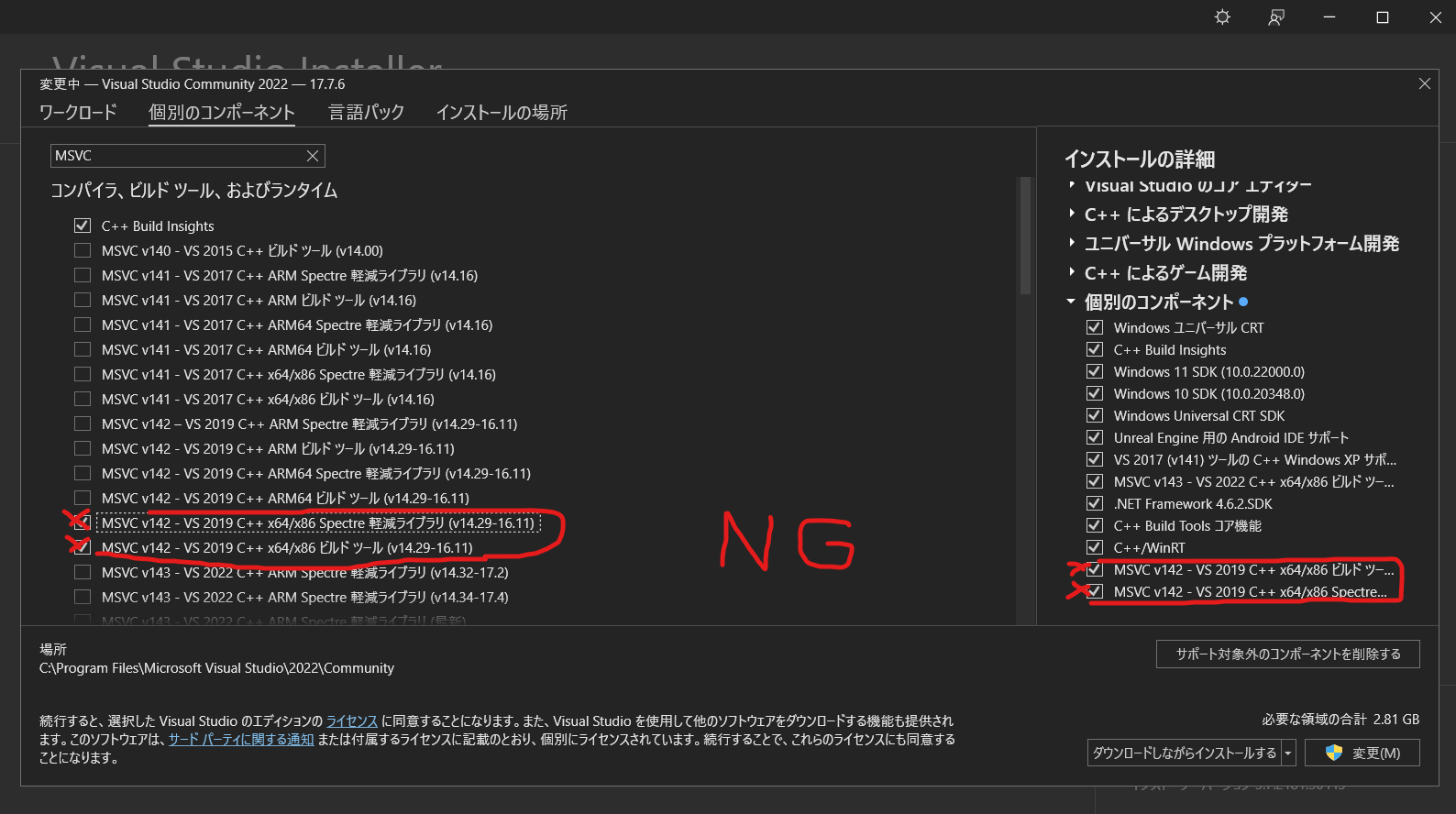This screenshot has height=814, width=1456.
Task: Clear the MSVC search box text
Action: 313,156
